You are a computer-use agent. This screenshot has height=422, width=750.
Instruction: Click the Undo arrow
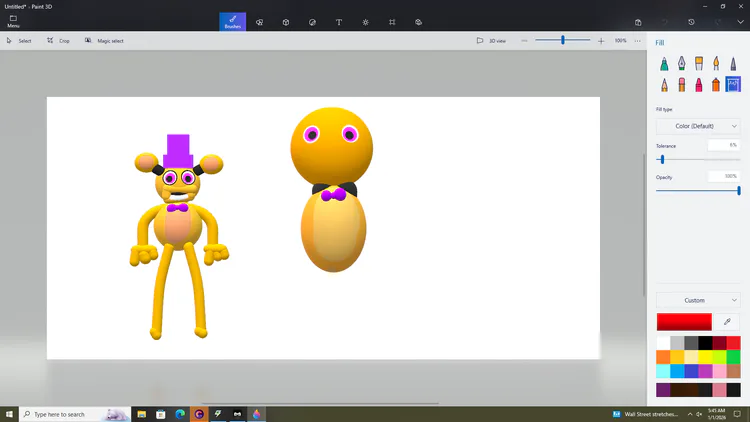664,22
